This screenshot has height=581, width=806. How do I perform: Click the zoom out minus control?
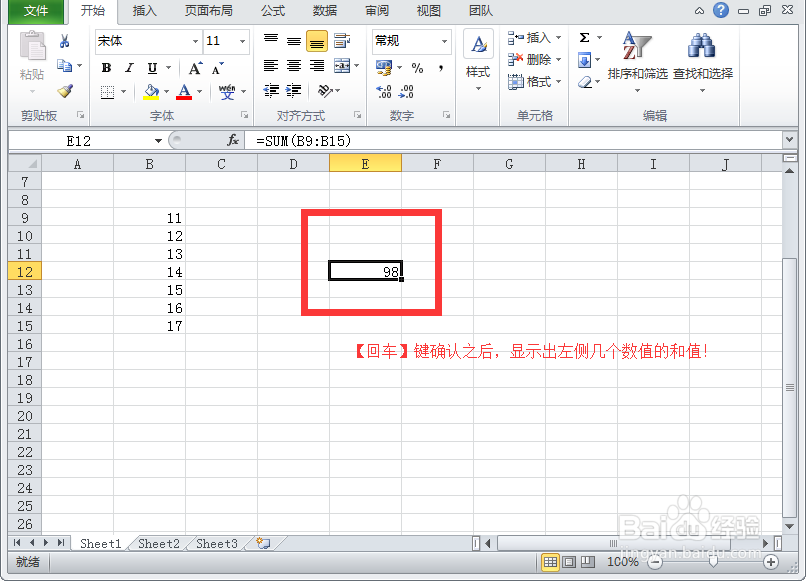(656, 562)
